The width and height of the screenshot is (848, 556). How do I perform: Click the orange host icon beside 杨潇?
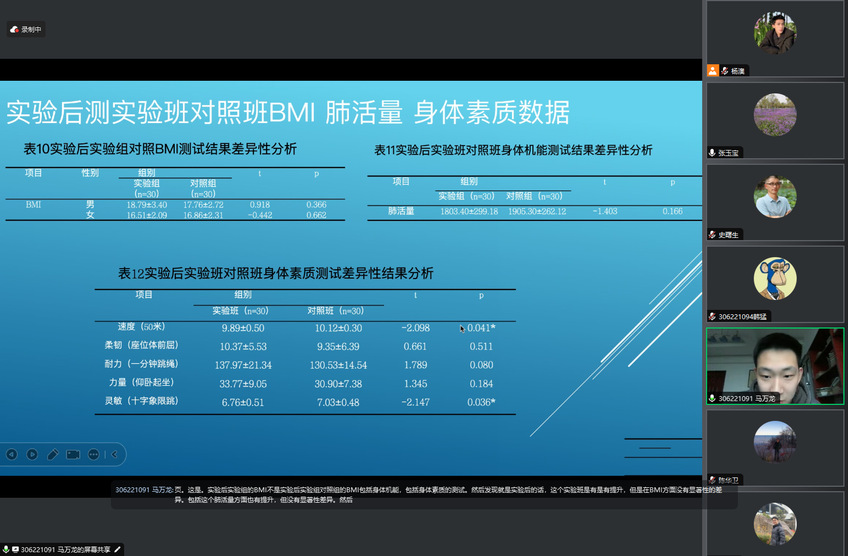tap(713, 71)
